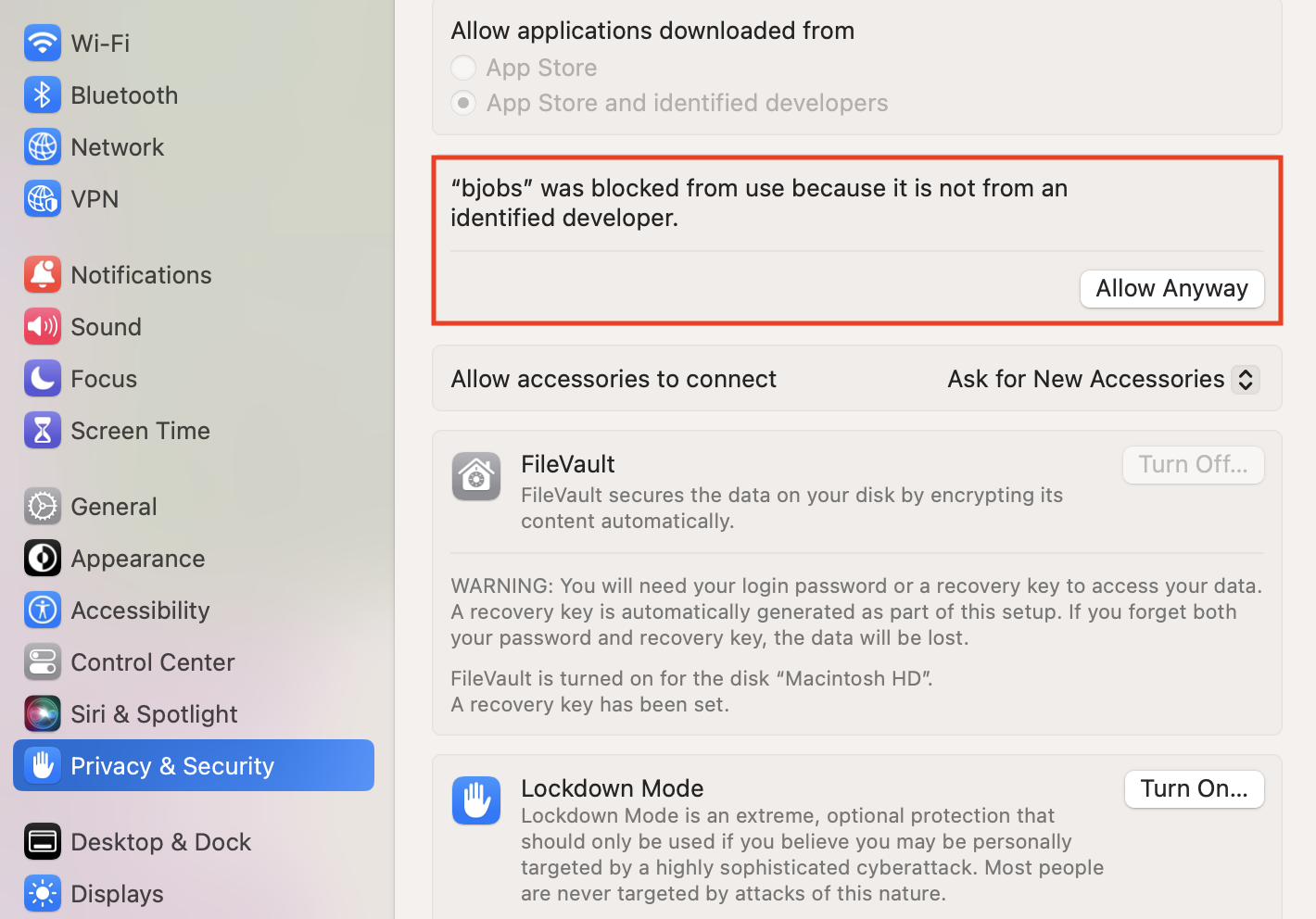Click the Bluetooth icon in sidebar
The image size is (1316, 919).
[x=43, y=95]
